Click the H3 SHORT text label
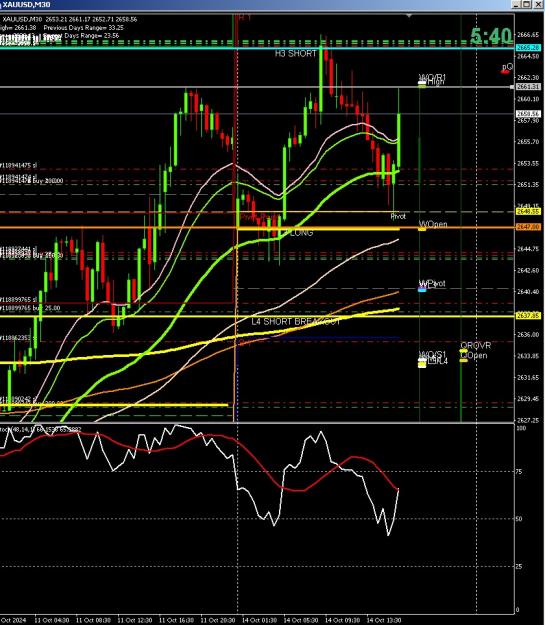 (295, 53)
